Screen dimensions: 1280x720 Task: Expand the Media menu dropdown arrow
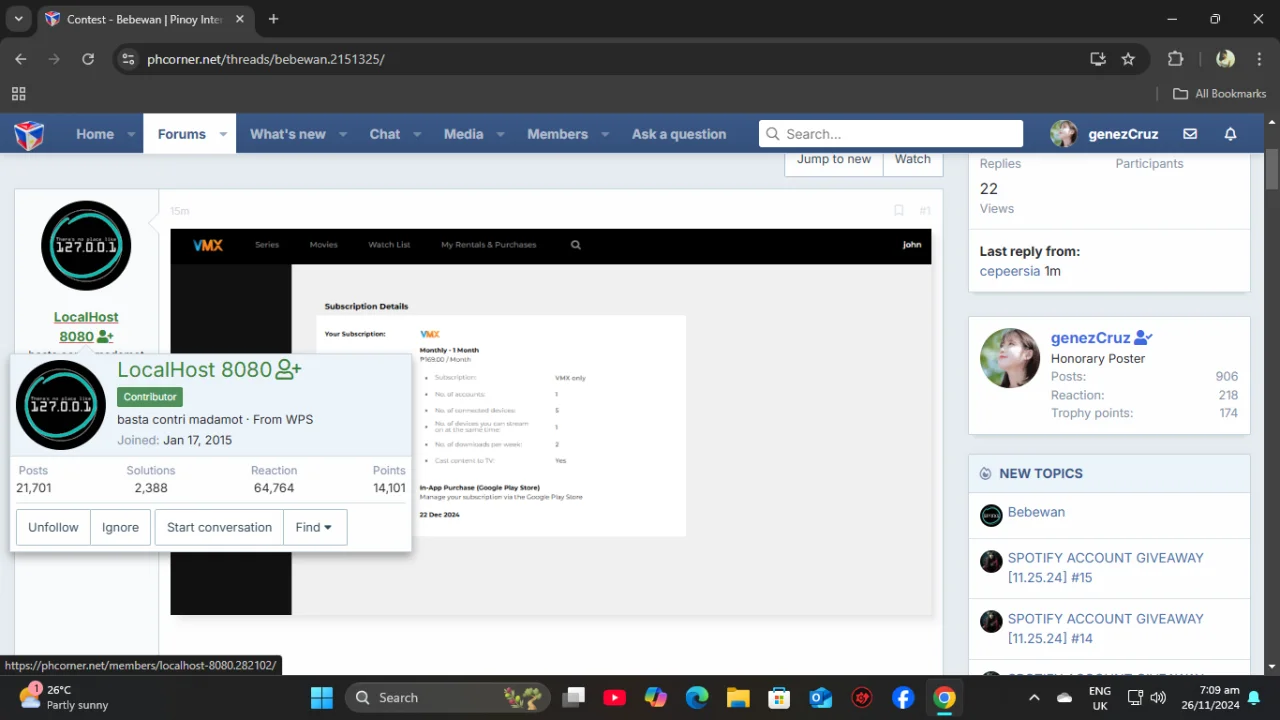pos(500,134)
